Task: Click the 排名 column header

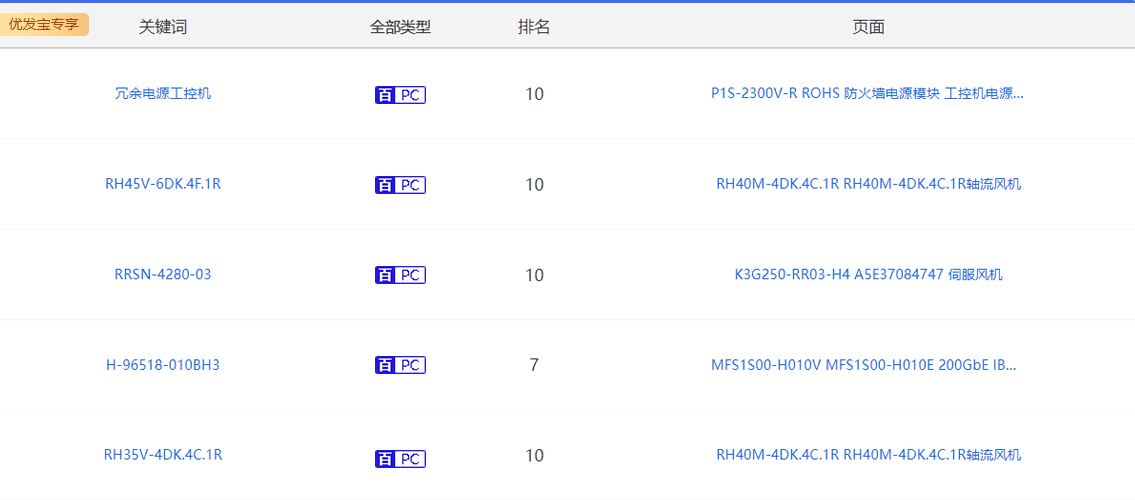Action: (534, 27)
